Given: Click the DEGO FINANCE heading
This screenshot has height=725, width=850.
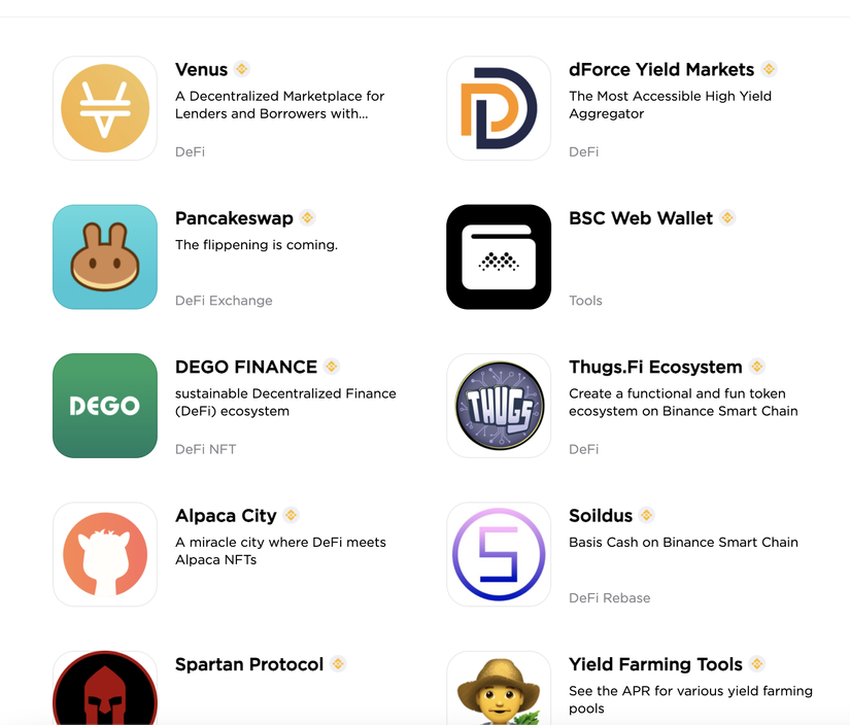Looking at the screenshot, I should [246, 367].
